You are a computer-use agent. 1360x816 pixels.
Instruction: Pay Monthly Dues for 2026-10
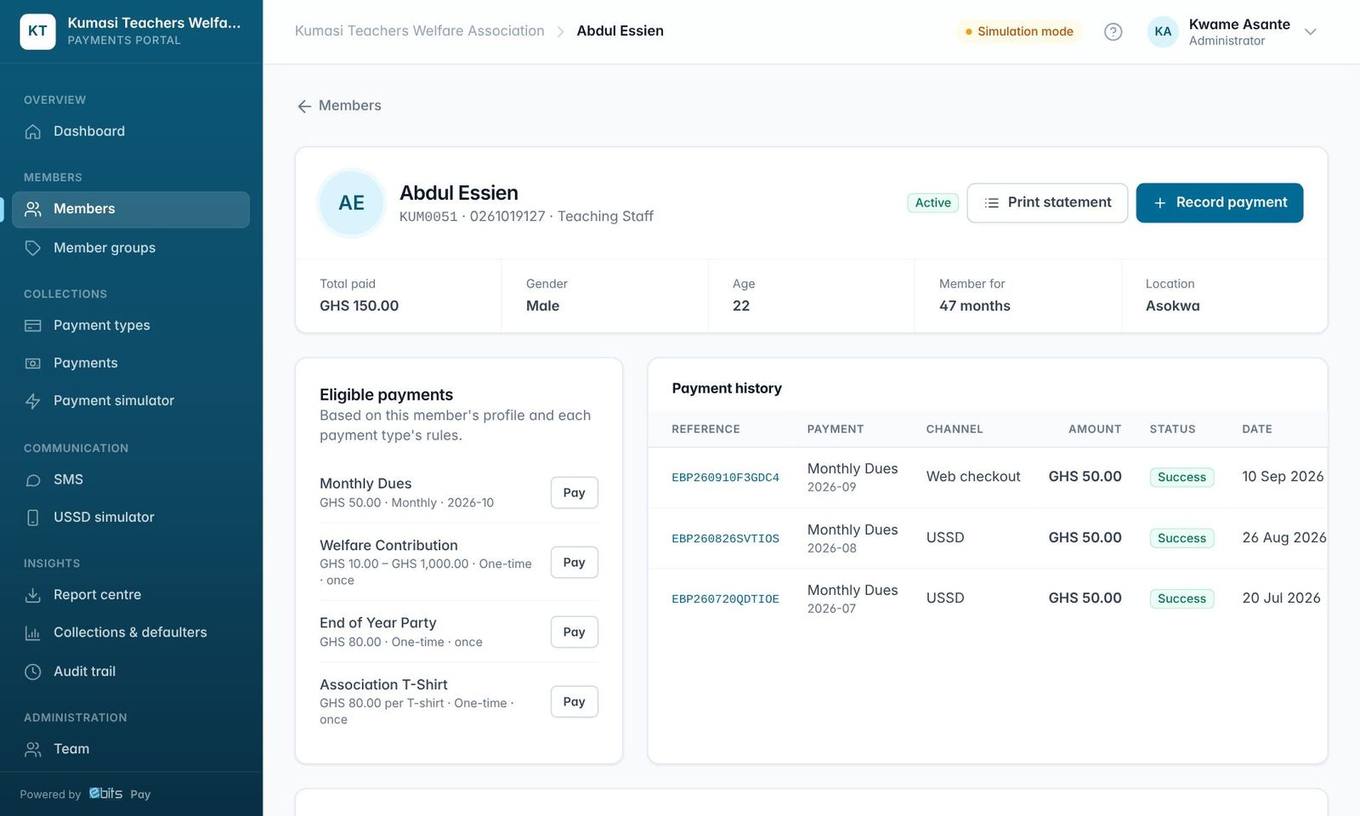574,493
